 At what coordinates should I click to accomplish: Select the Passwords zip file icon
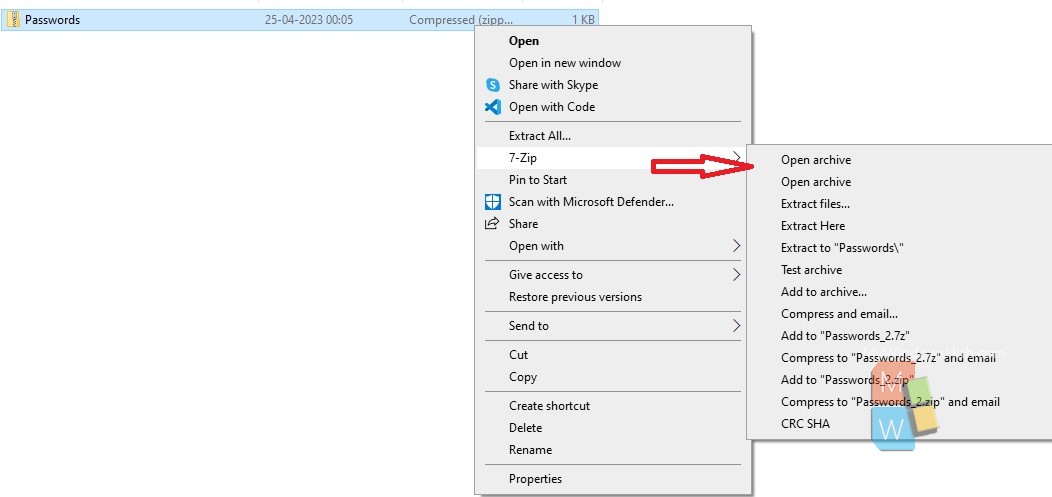(x=13, y=20)
